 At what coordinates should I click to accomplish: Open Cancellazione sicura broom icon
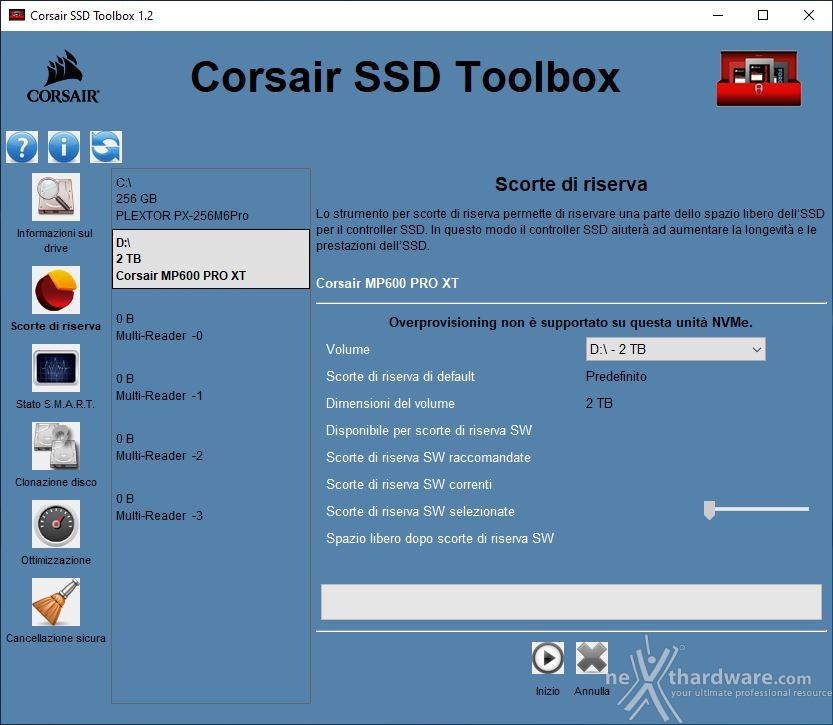coord(56,602)
